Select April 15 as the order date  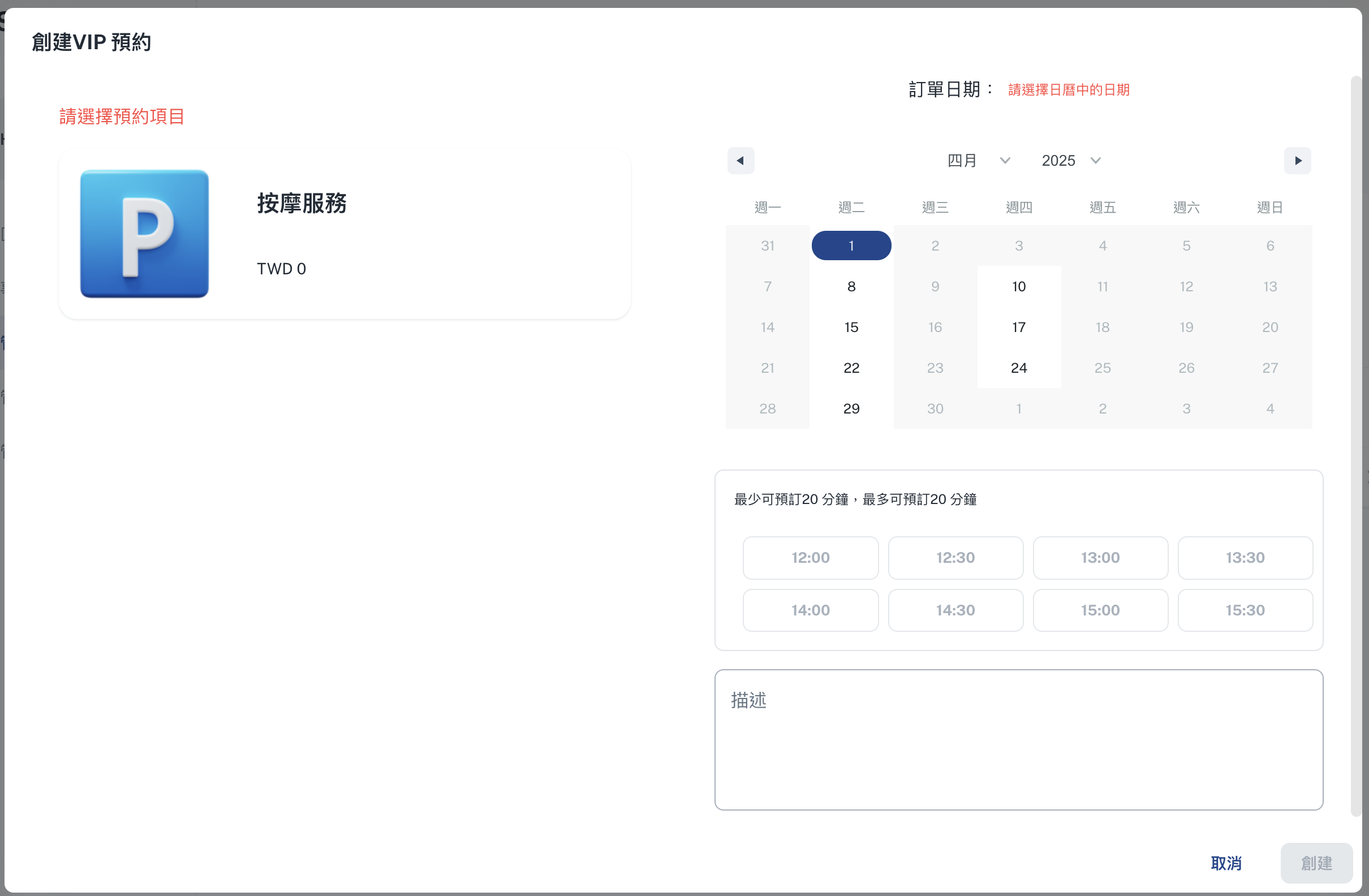[x=851, y=327]
